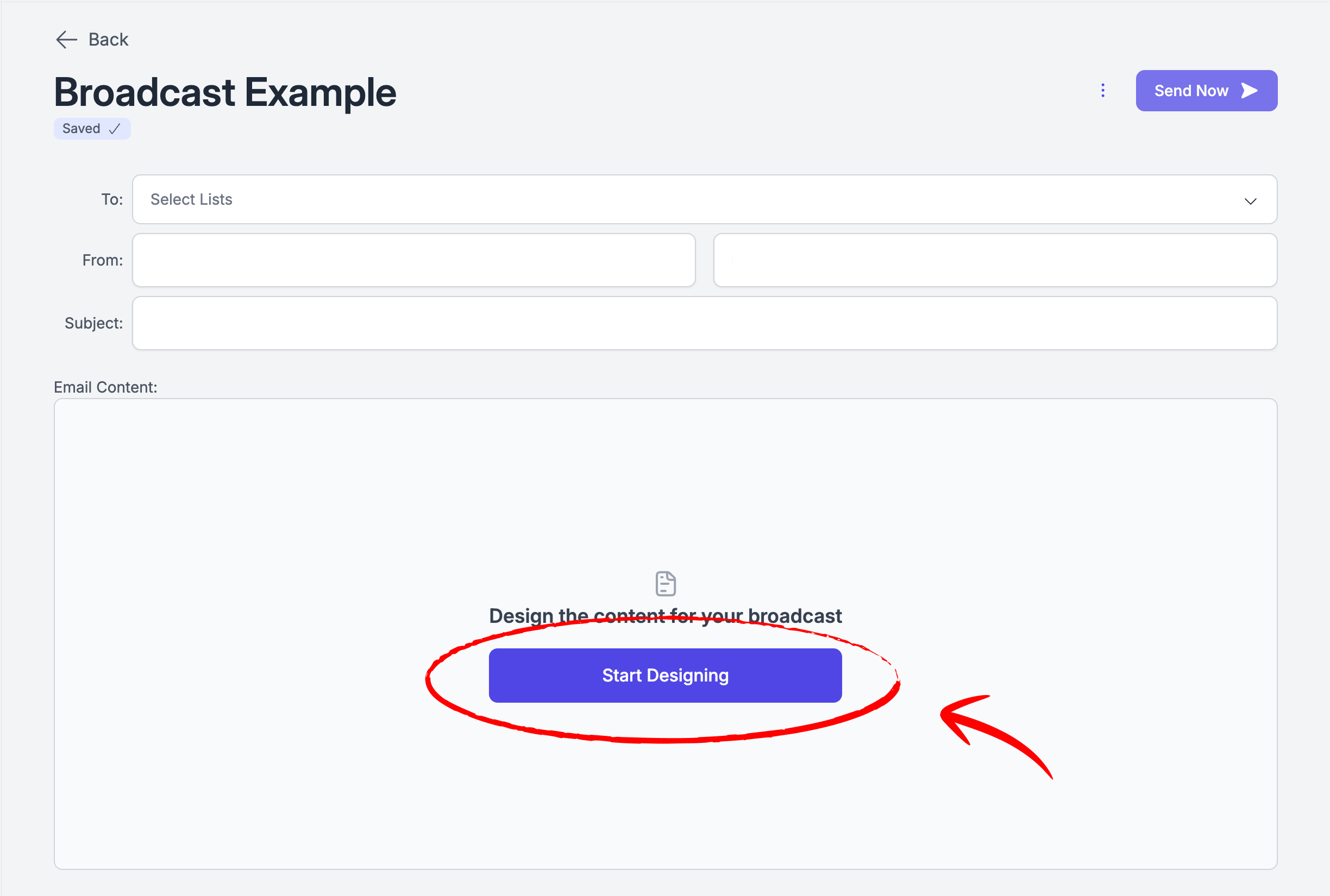Screen dimensions: 1330x896
Task: Click the Subject label
Action: tap(94, 323)
